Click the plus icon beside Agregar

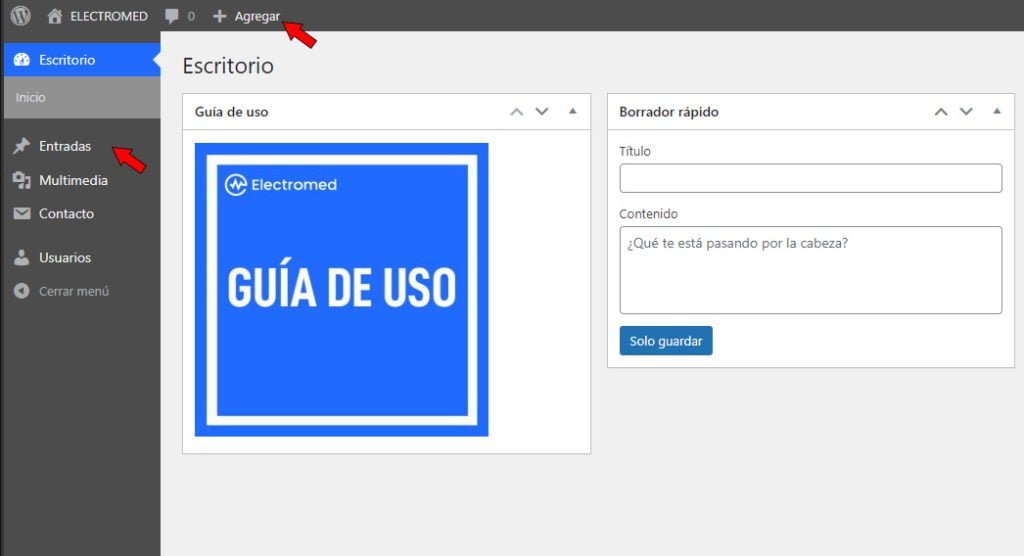(219, 16)
